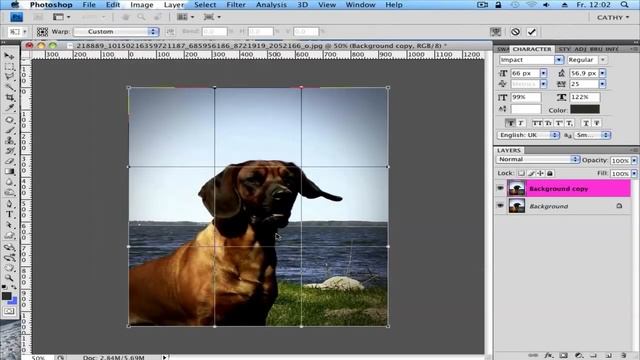Select the Zoom tool
Image resolution: width=640 pixels, height=360 pixels.
click(x=9, y=278)
